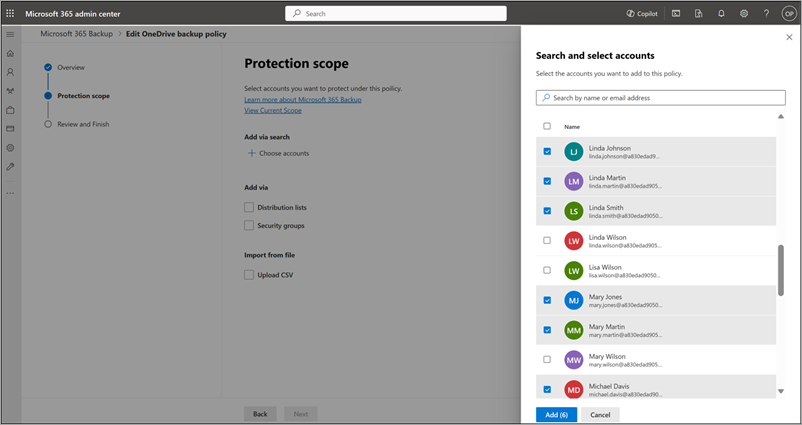Open Learn more about Microsoft 365 Backup link
Image resolution: width=802 pixels, height=425 pixels.
(303, 100)
